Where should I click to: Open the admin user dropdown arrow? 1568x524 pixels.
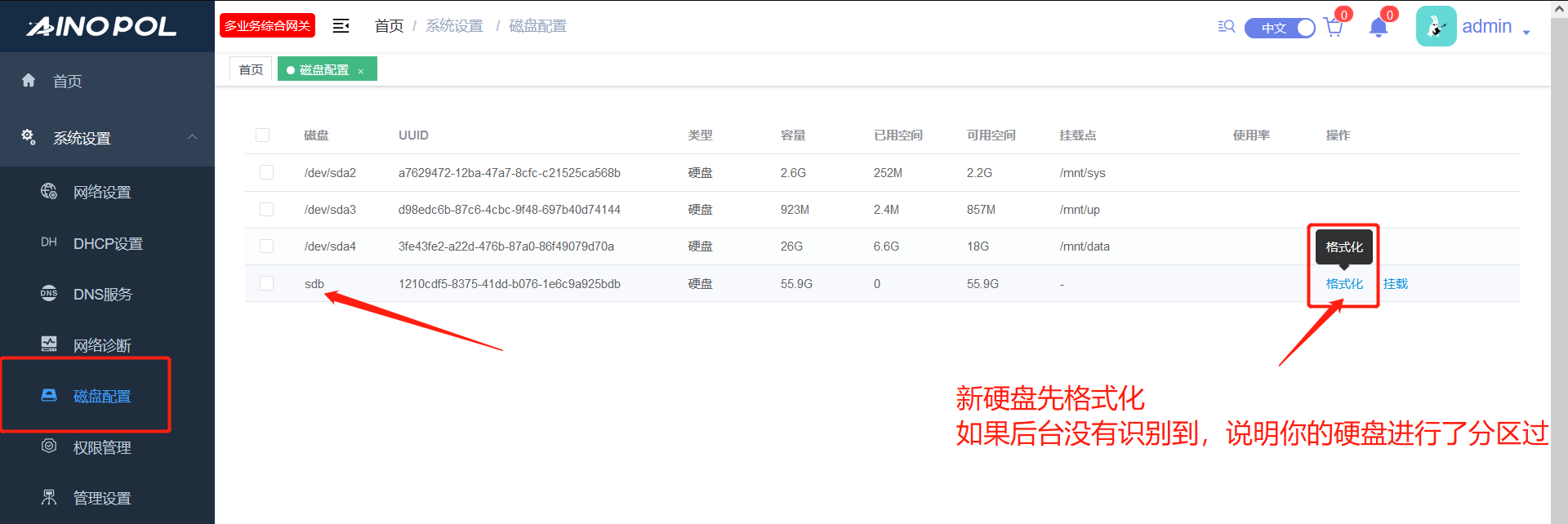click(1526, 31)
